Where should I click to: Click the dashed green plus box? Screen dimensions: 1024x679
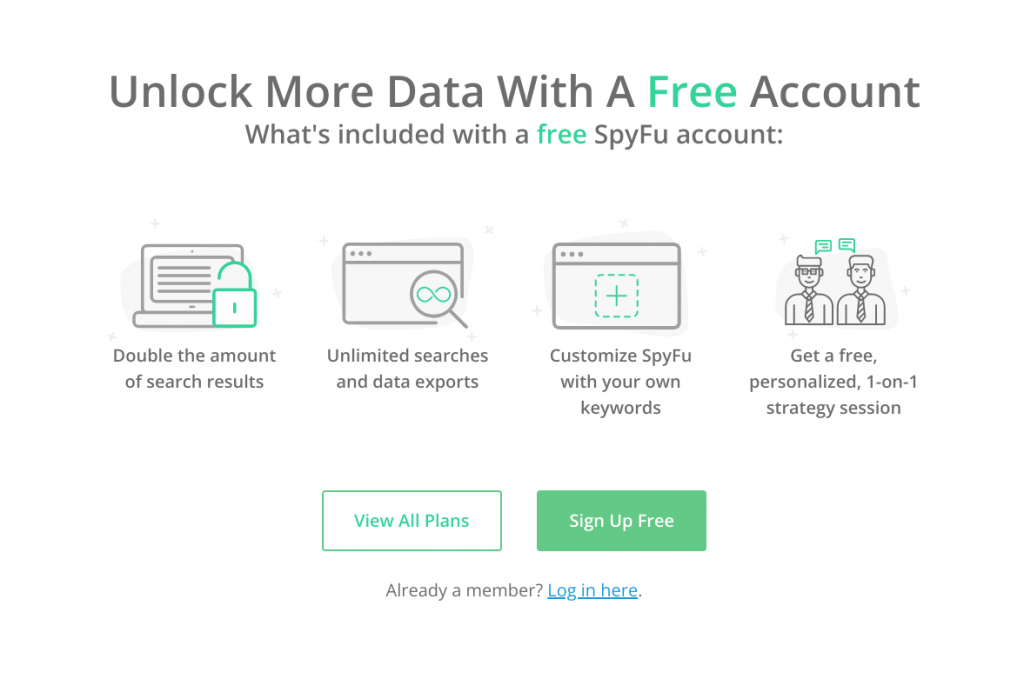click(616, 296)
